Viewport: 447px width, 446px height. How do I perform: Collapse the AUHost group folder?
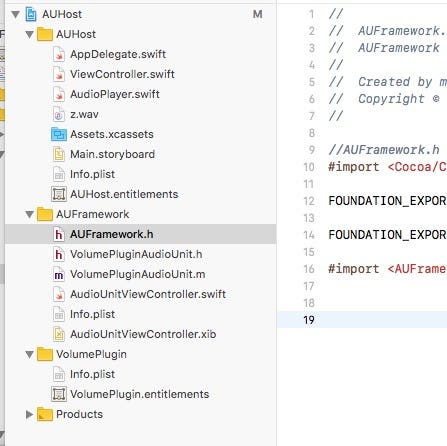pos(29,34)
